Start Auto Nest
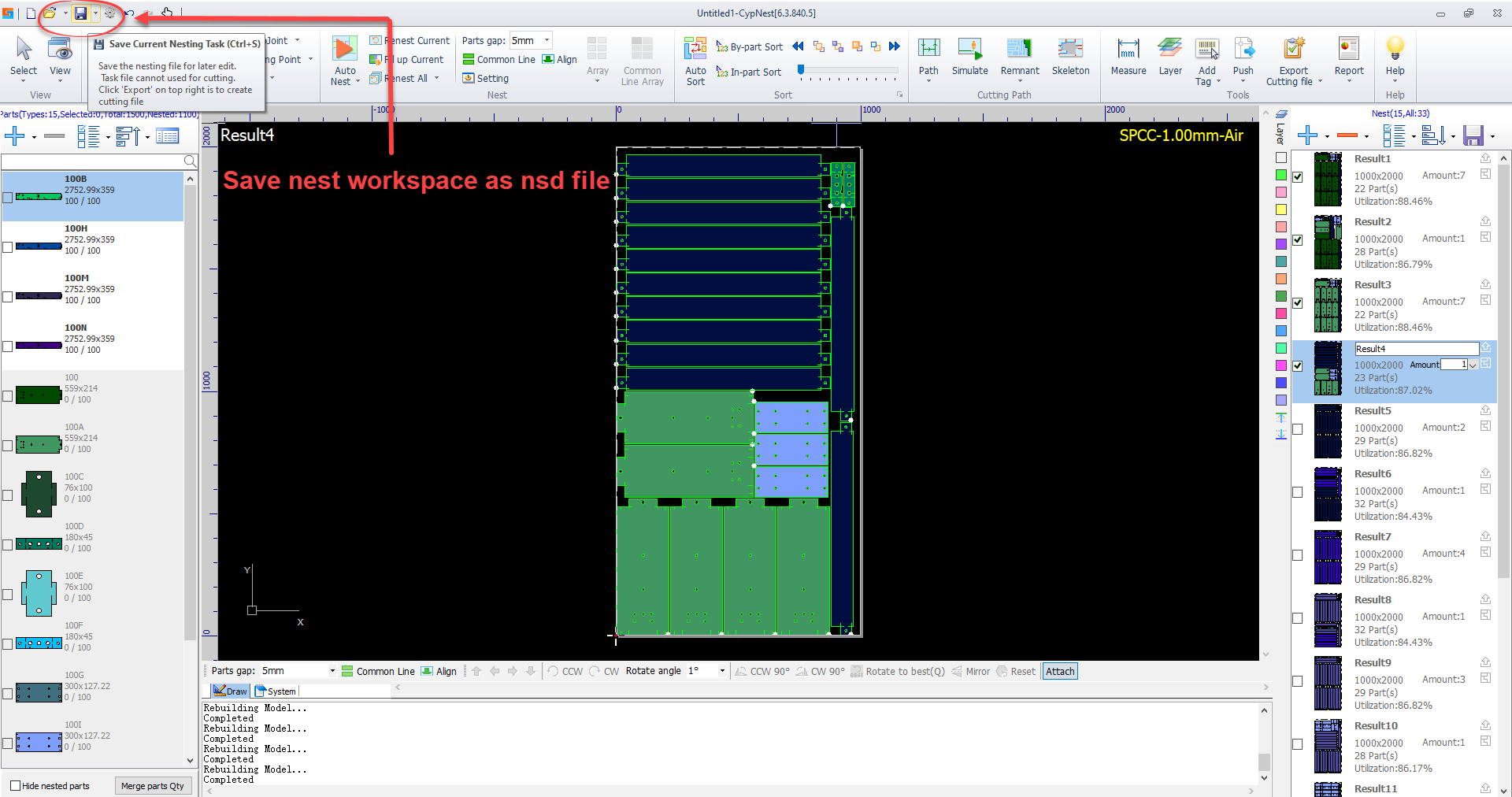Image resolution: width=1512 pixels, height=797 pixels. 344,61
